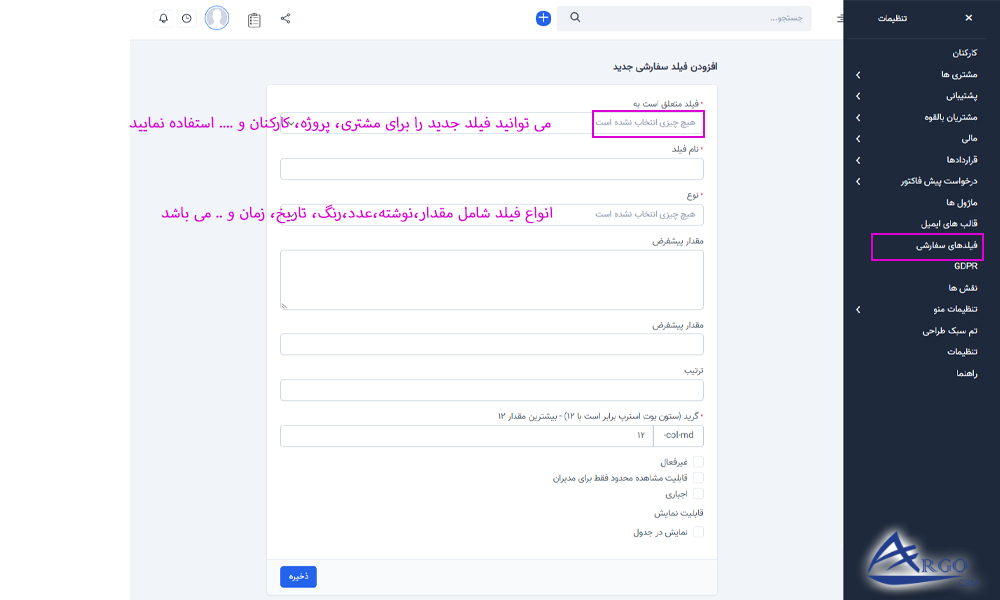
Task: Click the recent activity clock icon
Action: pyautogui.click(x=186, y=18)
